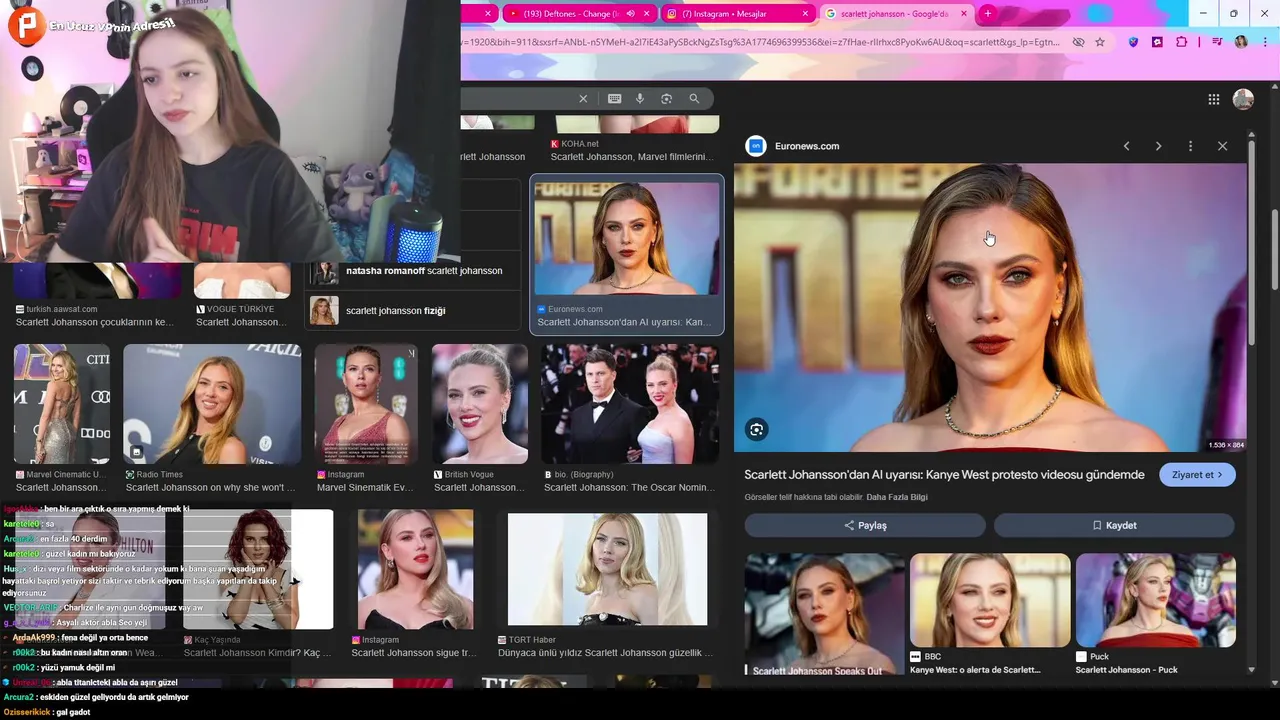Viewport: 1280px width, 720px height.
Task: Save image with the Kaydet button
Action: pos(1114,525)
